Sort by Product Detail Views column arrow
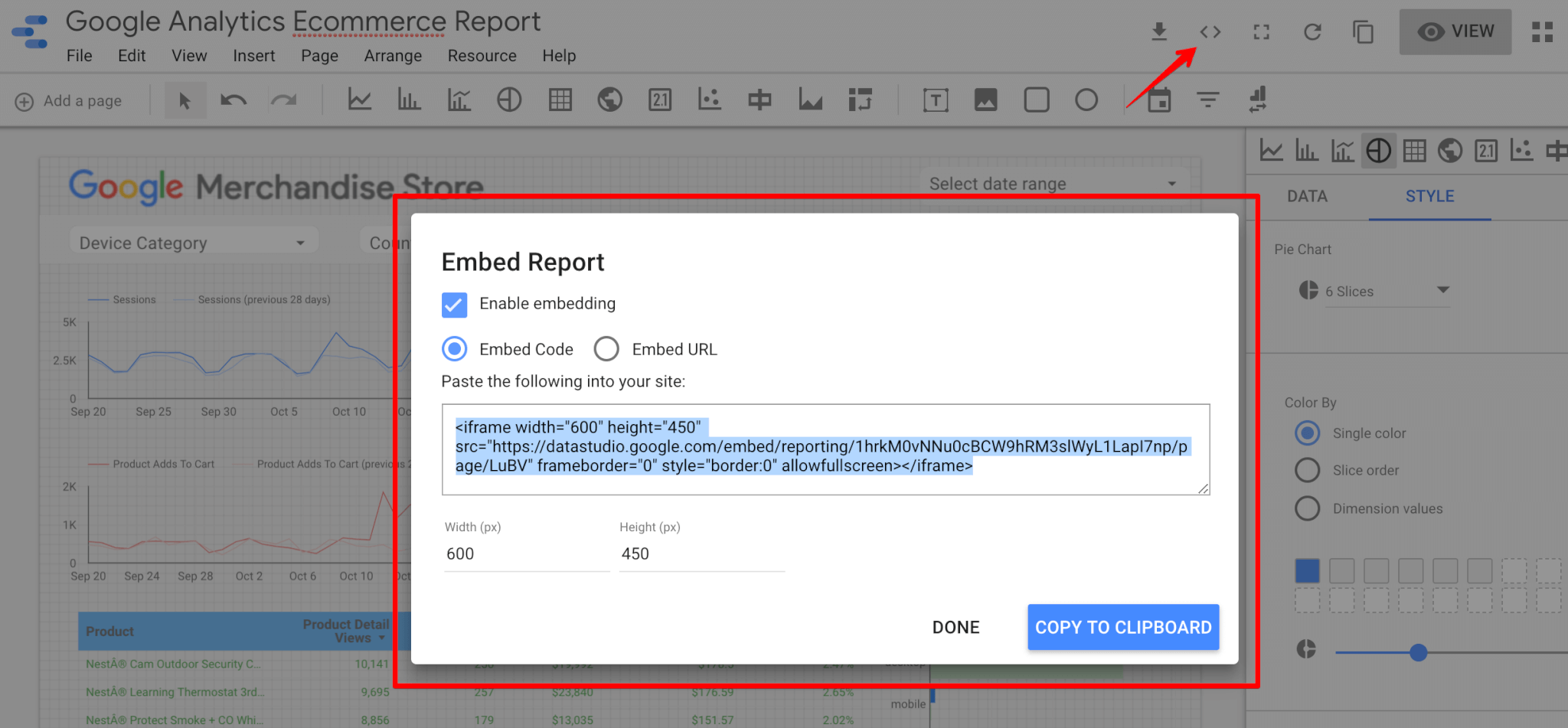Viewport: 1568px width, 728px height. 381,638
